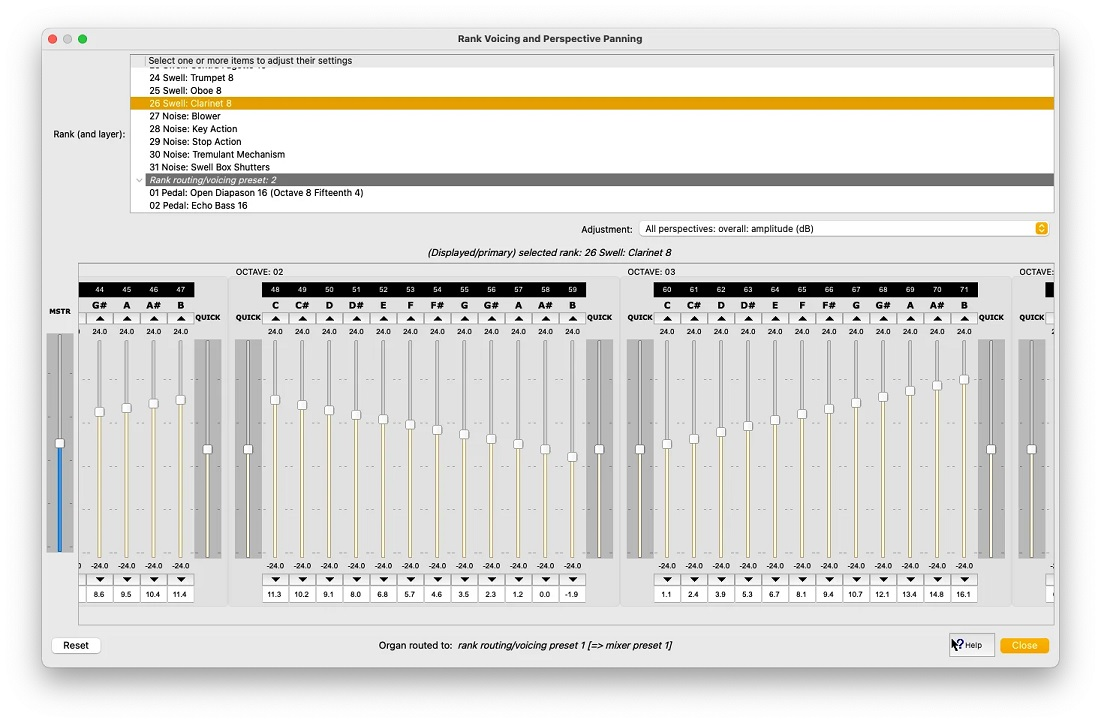
Task: Choose '01 Pedal: Open Diapason 16' in list
Action: [x=256, y=193]
